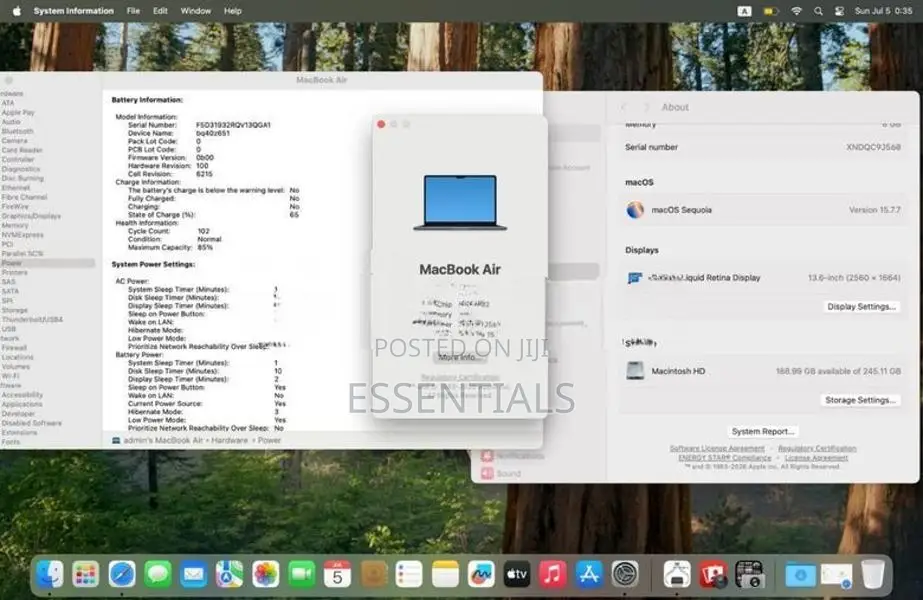The width and height of the screenshot is (923, 600).
Task: Open the Contacts app in Dock
Action: point(373,574)
